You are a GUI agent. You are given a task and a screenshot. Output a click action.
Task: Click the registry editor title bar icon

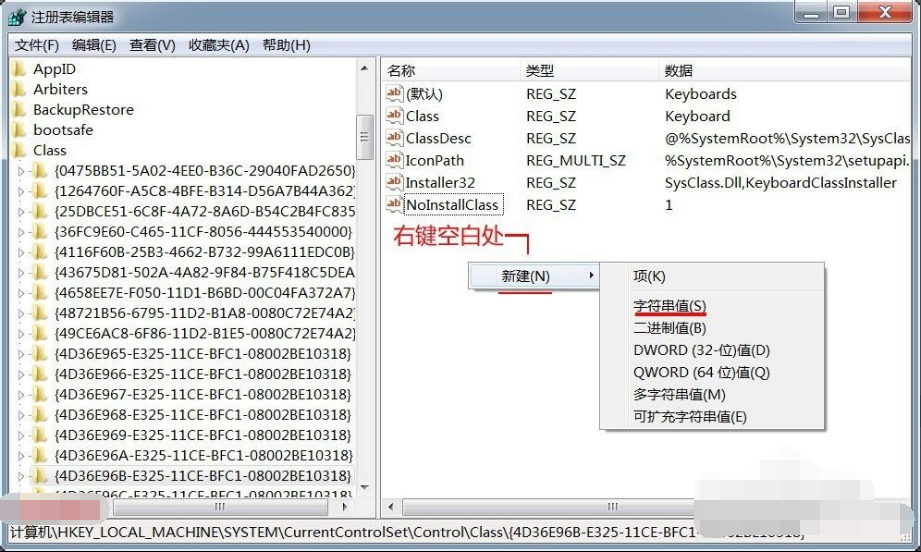[x=18, y=16]
